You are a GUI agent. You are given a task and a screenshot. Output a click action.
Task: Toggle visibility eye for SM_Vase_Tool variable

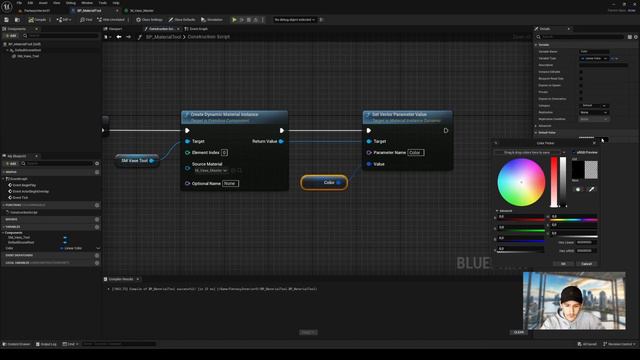(x=65, y=237)
